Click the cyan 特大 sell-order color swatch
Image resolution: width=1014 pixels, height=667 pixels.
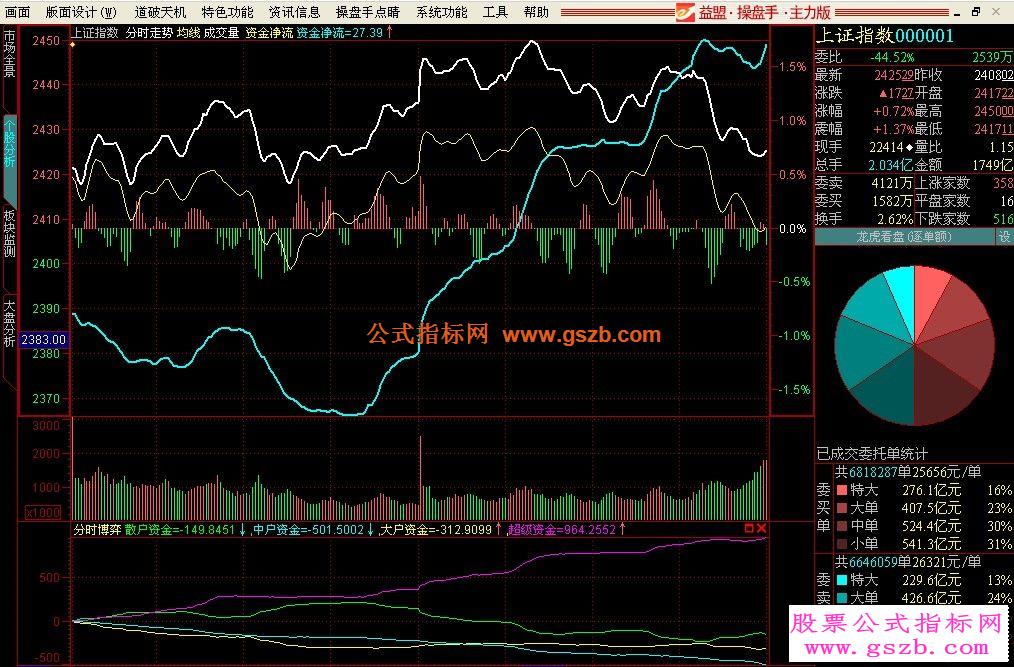click(841, 580)
